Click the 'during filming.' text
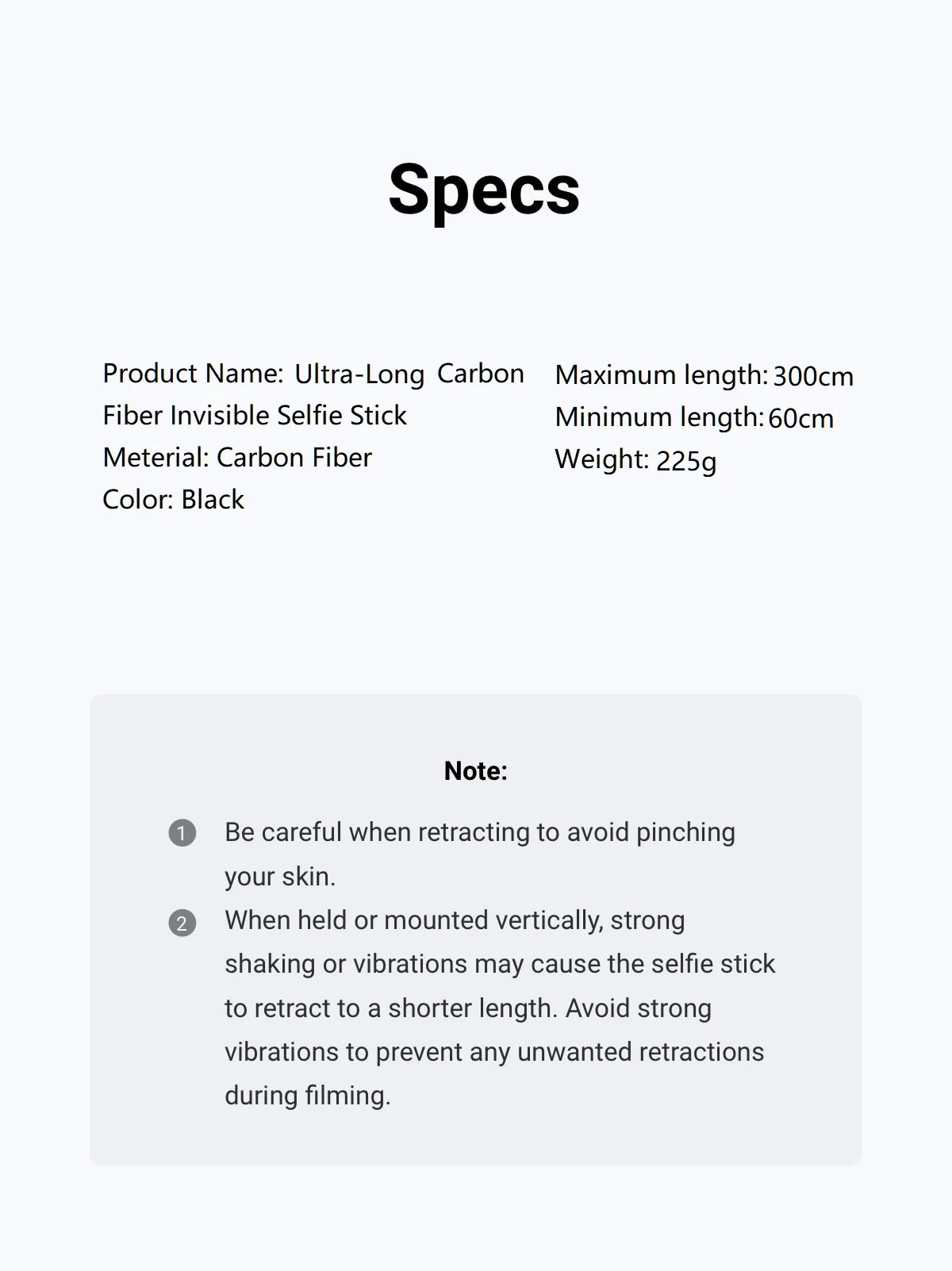Image resolution: width=952 pixels, height=1271 pixels. tap(308, 1096)
